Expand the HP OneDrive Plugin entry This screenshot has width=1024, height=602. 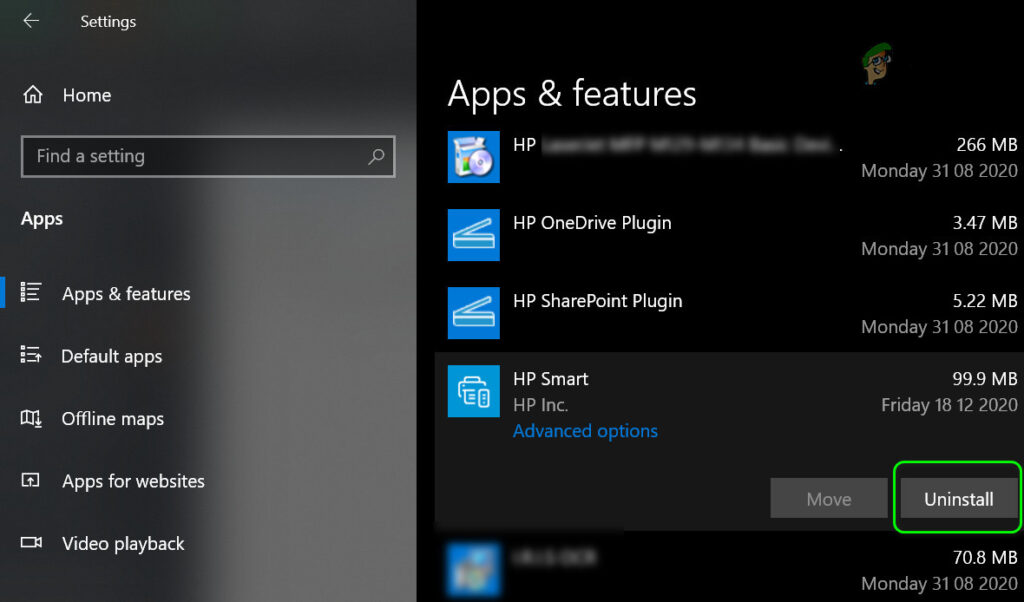point(729,235)
